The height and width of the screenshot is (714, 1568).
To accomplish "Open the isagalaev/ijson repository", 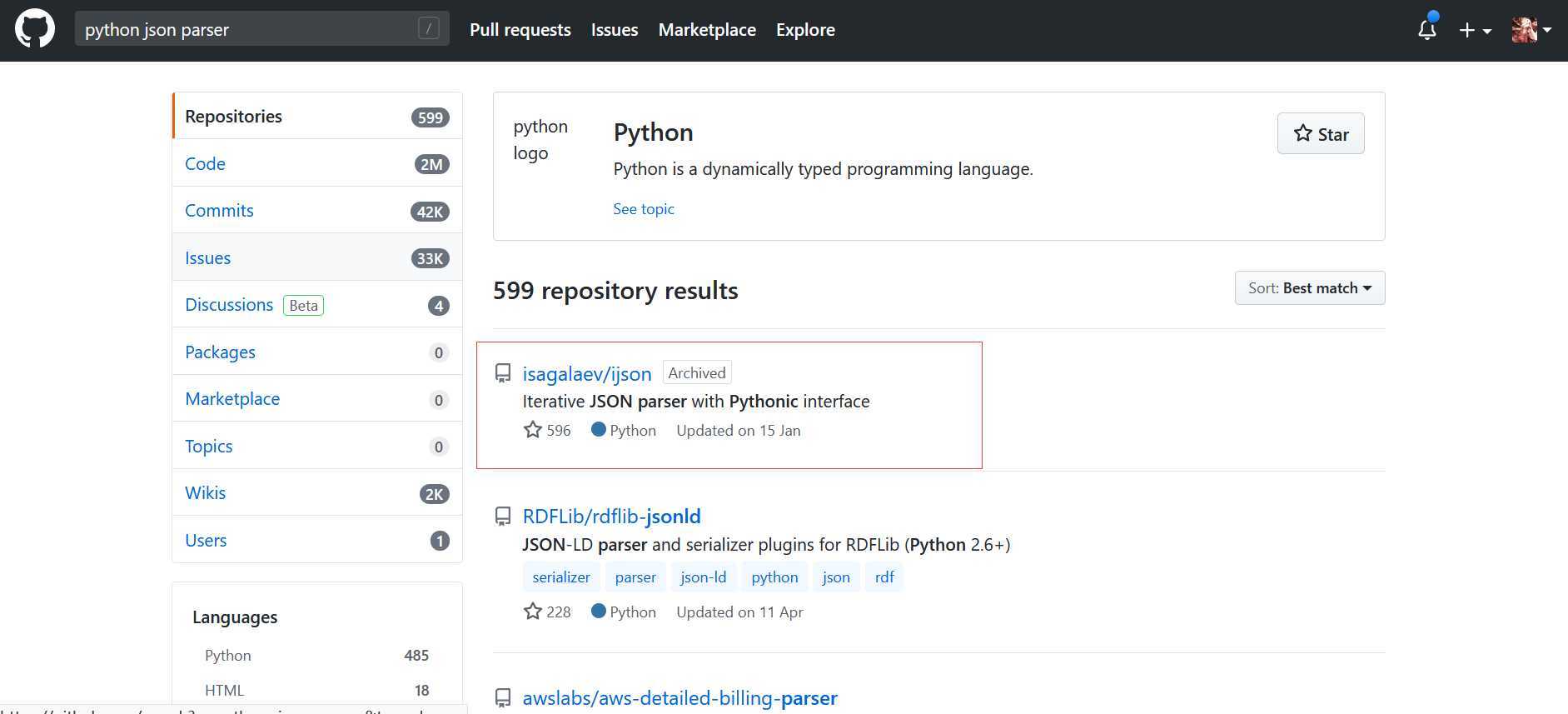I will (x=587, y=374).
